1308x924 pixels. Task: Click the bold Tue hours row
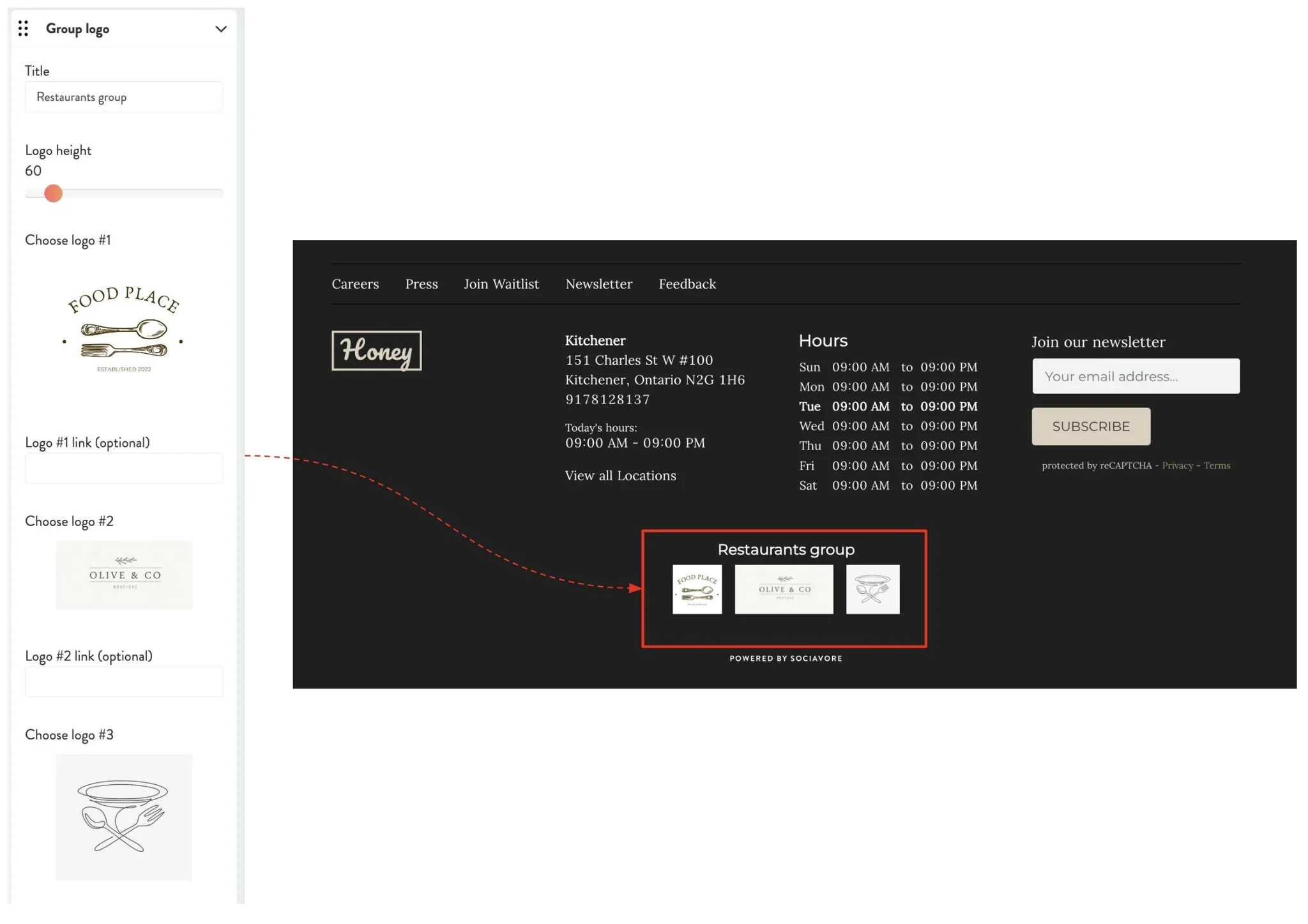(888, 407)
